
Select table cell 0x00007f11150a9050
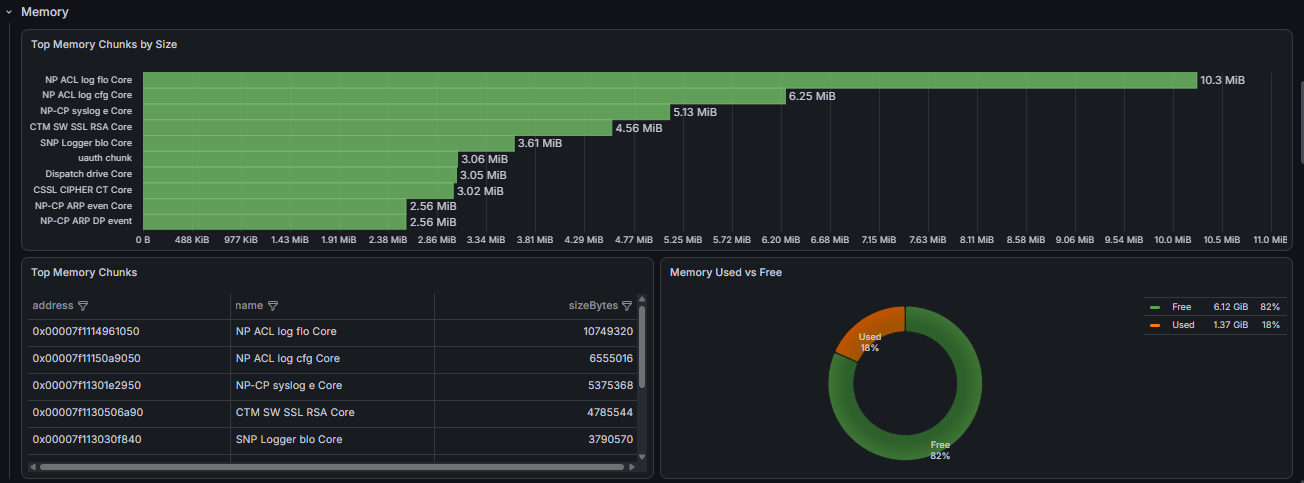pos(130,358)
